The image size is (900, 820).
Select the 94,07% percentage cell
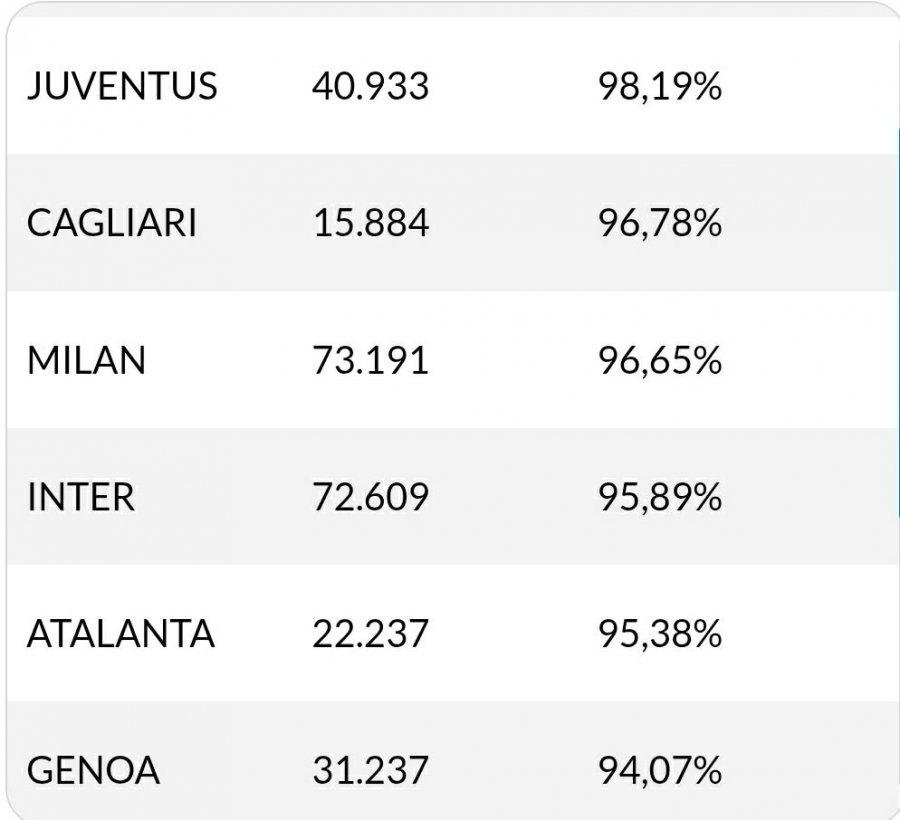click(659, 771)
